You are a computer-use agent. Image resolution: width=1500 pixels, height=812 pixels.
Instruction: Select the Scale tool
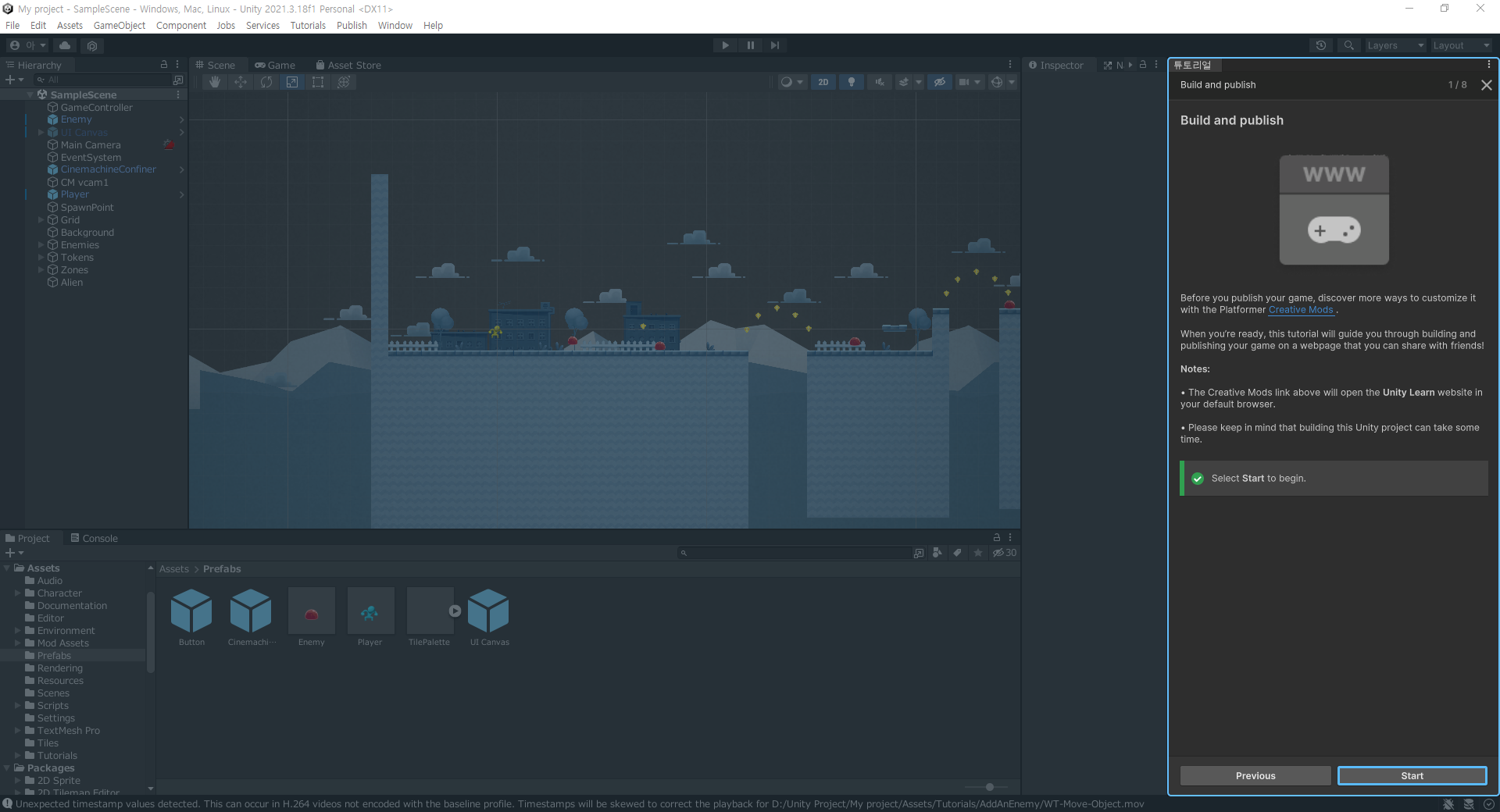coord(292,82)
